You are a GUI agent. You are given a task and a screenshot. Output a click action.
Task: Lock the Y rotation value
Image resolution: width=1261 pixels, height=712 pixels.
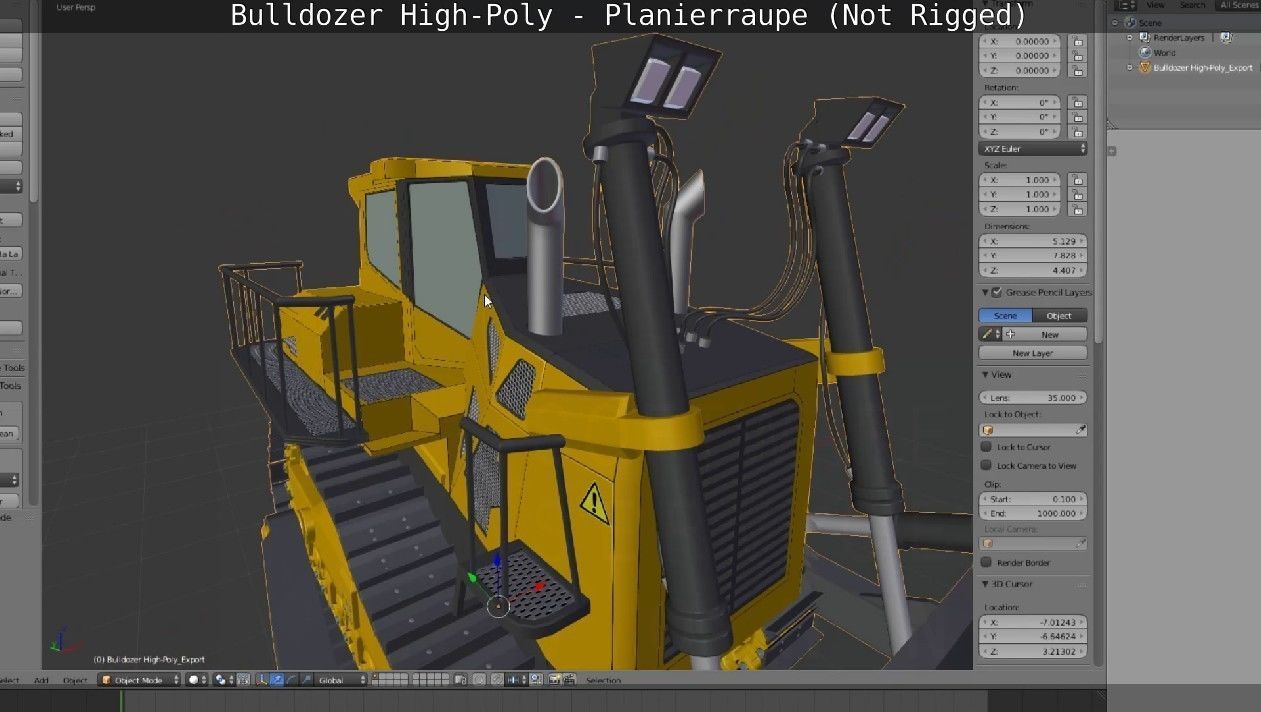point(1077,117)
